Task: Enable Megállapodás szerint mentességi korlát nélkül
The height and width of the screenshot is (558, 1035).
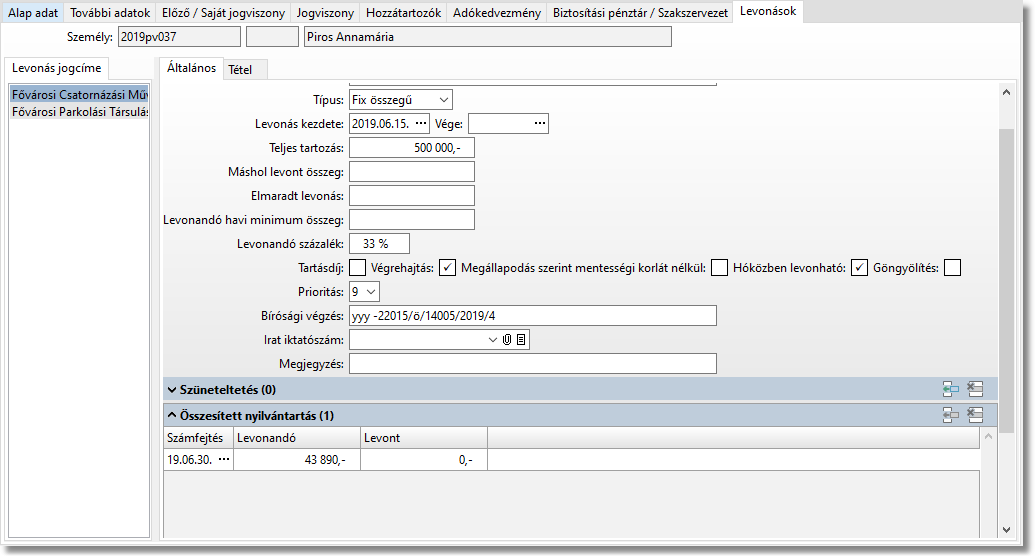Action: coord(719,268)
